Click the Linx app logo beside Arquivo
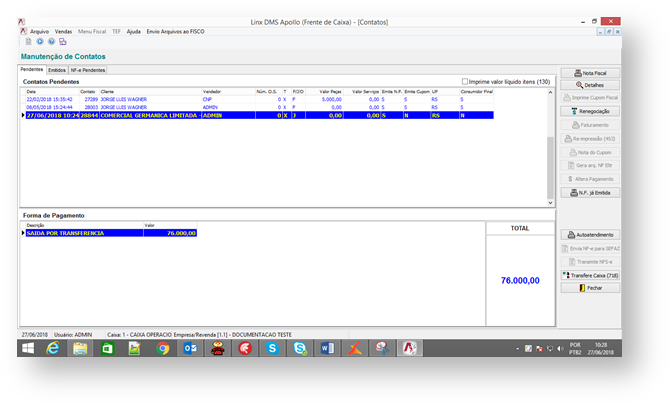This screenshot has height=405, width=670. pos(24,31)
